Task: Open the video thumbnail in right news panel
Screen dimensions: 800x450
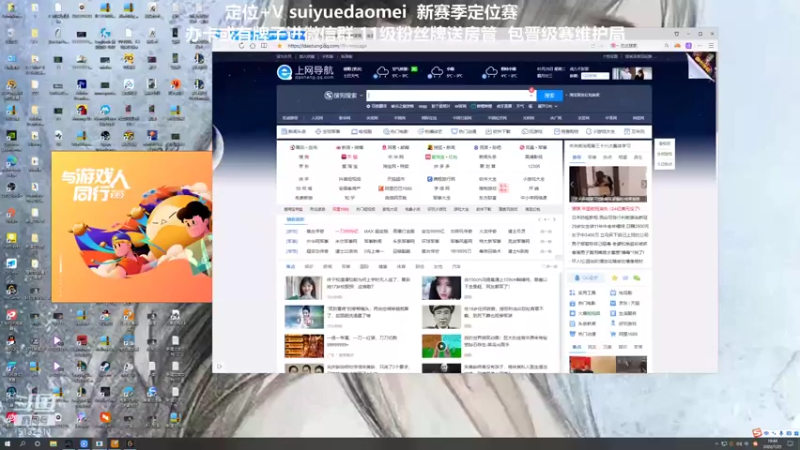Action: (x=608, y=184)
